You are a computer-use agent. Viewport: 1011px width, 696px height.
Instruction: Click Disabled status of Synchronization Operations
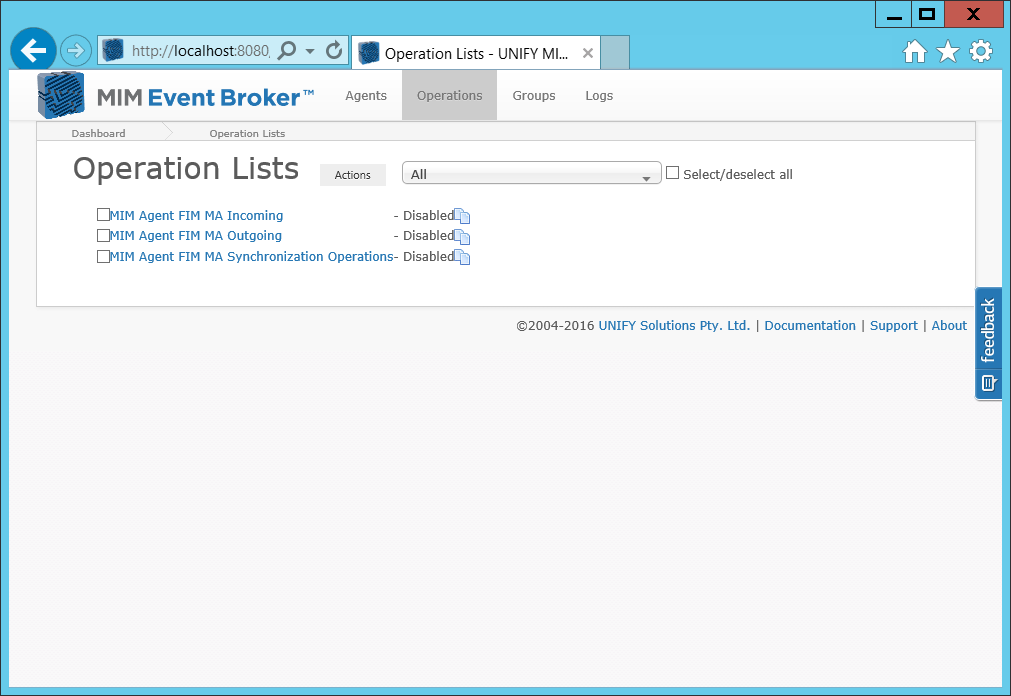pyautogui.click(x=428, y=256)
